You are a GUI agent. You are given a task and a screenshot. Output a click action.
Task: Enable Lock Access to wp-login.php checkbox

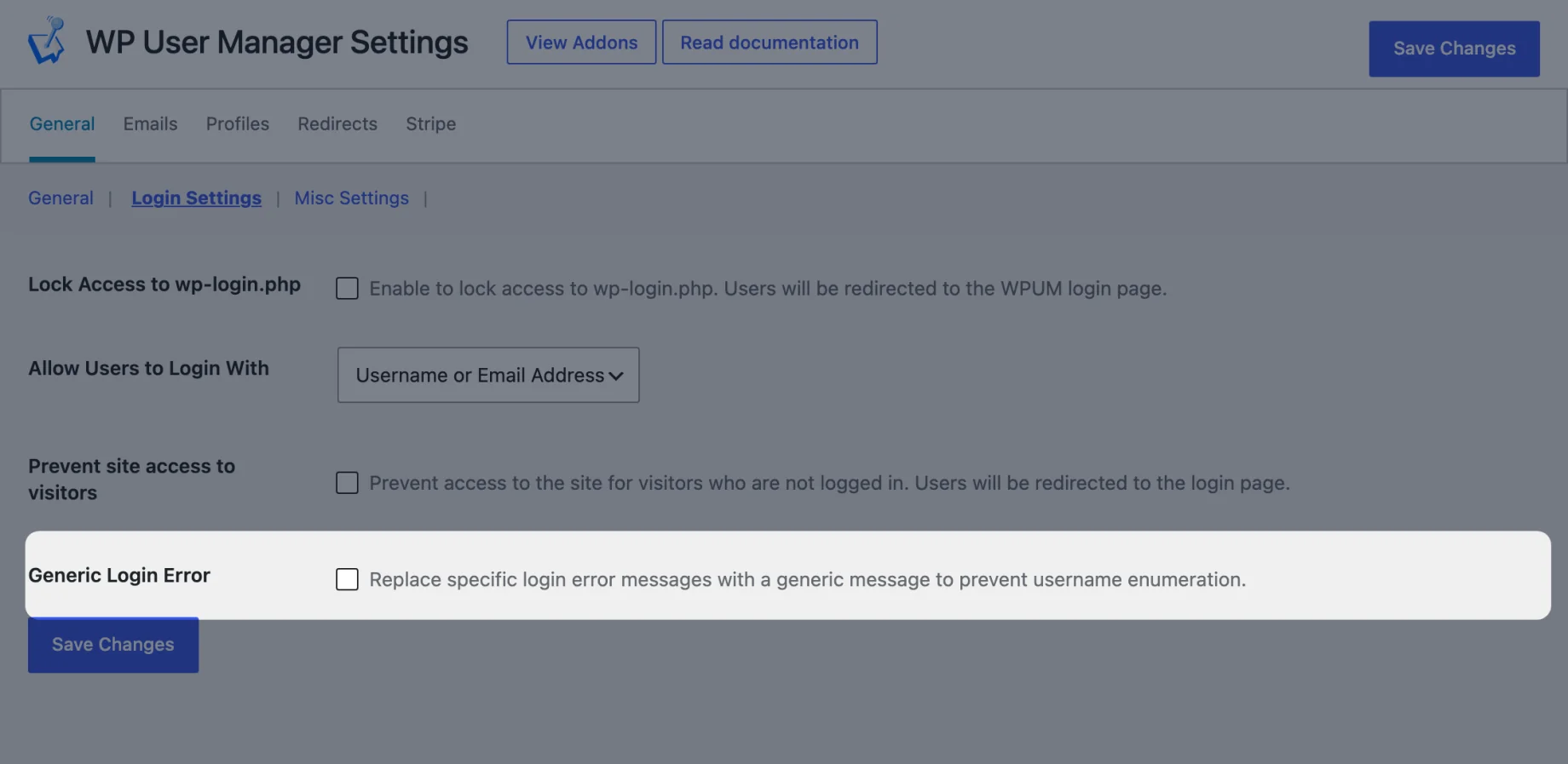pos(347,289)
